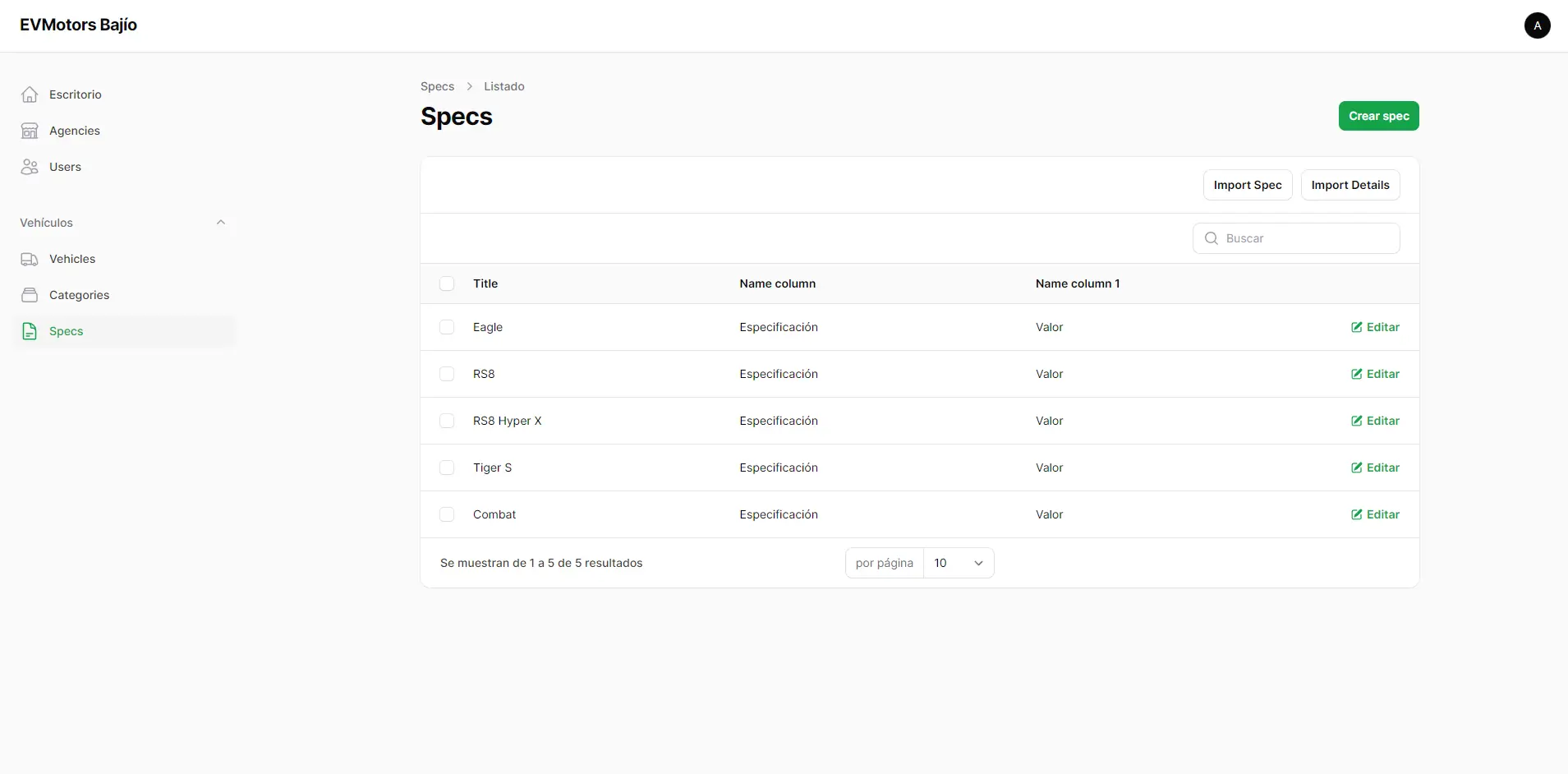Viewport: 1568px width, 774px height.
Task: Click Especificación in the Eagle row
Action: (x=779, y=327)
